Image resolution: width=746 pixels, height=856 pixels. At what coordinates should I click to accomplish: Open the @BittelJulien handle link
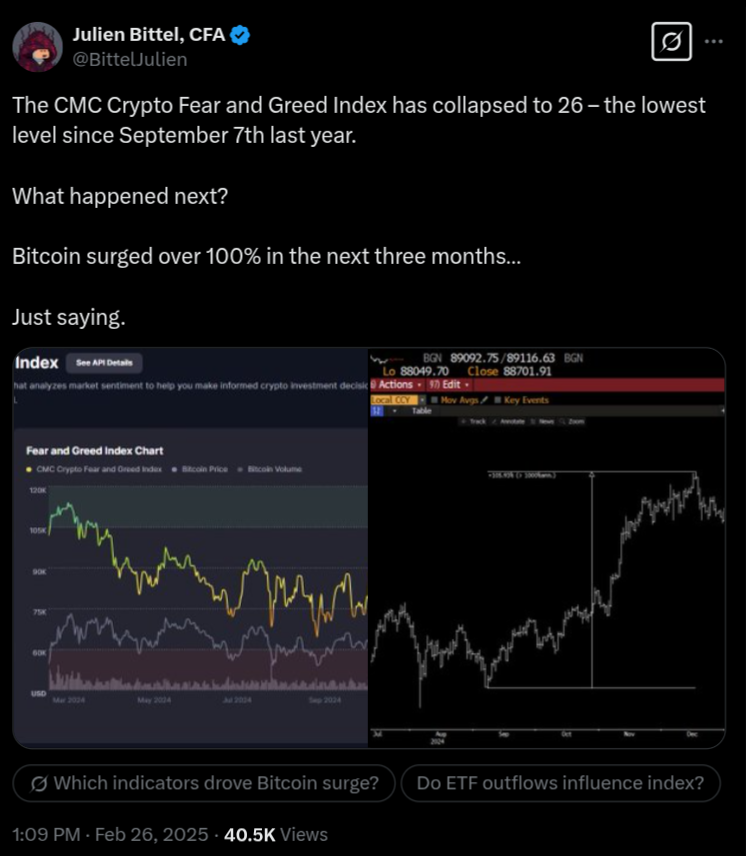[x=129, y=59]
